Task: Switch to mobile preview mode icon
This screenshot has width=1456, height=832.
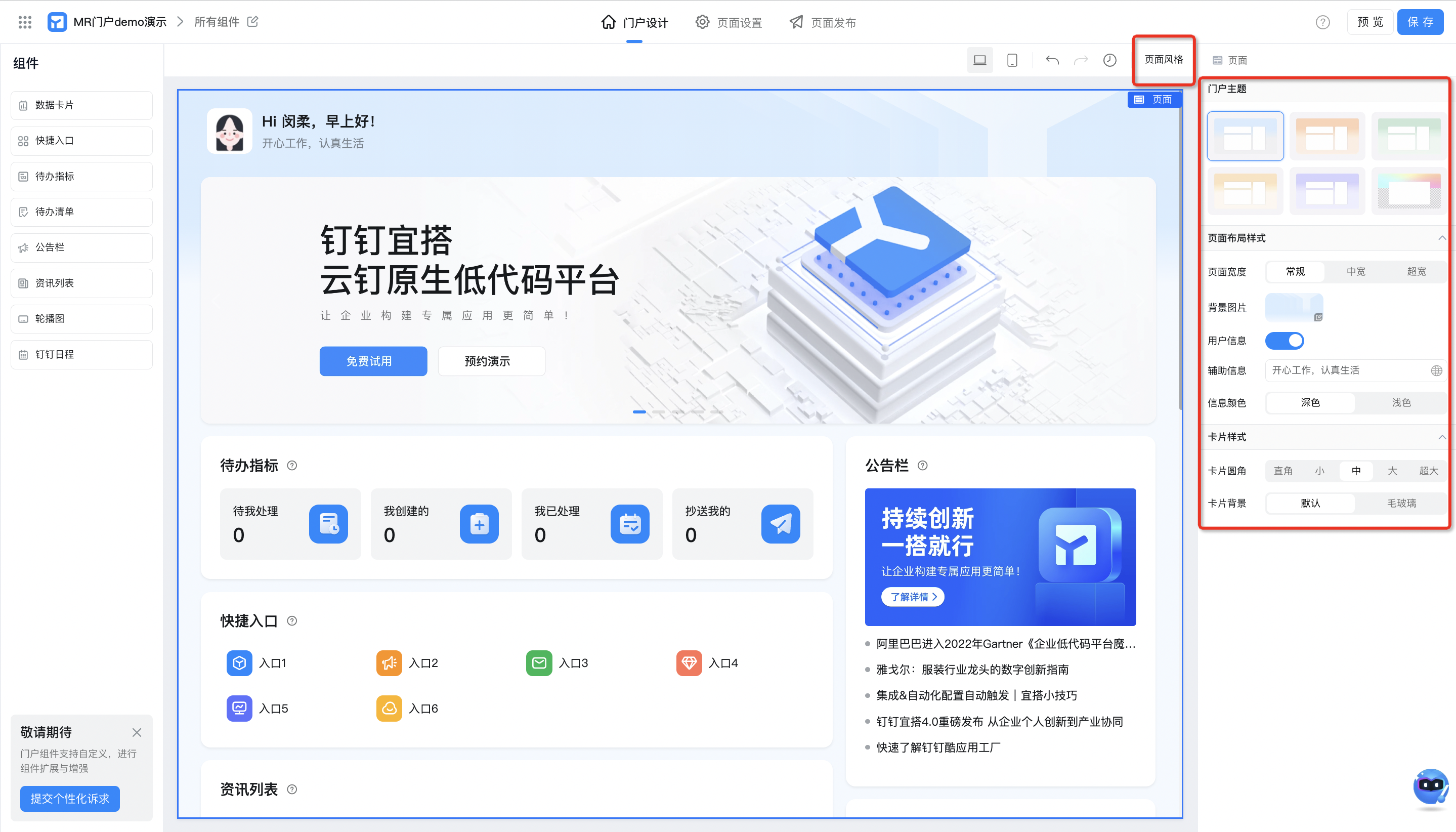Action: point(1012,60)
